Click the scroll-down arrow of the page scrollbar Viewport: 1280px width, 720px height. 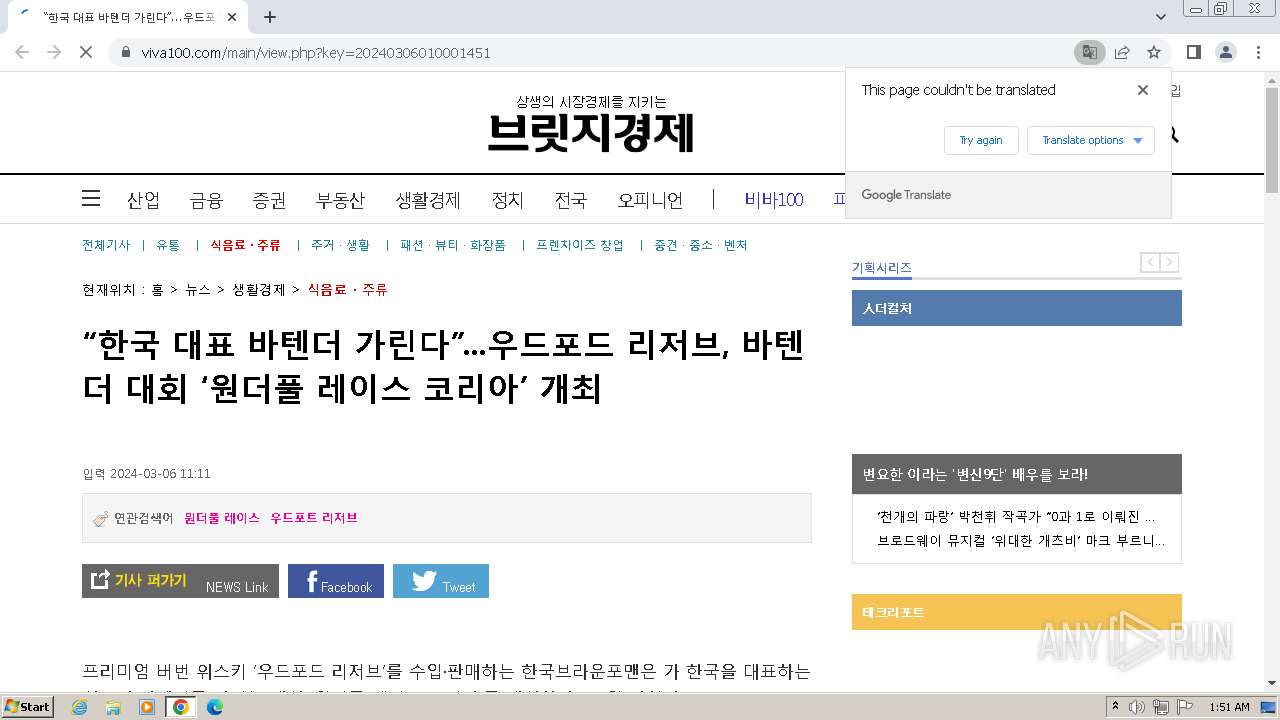pos(1271,683)
